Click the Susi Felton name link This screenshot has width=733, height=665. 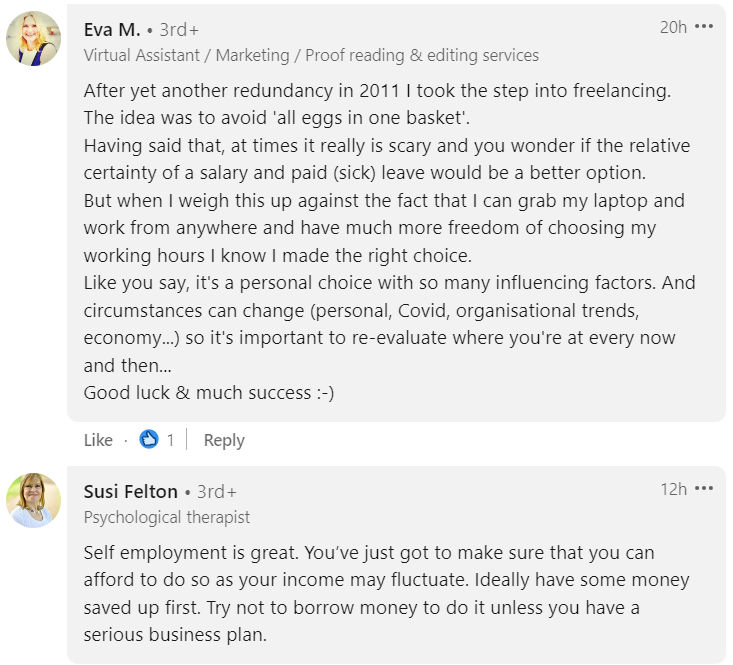(x=131, y=491)
